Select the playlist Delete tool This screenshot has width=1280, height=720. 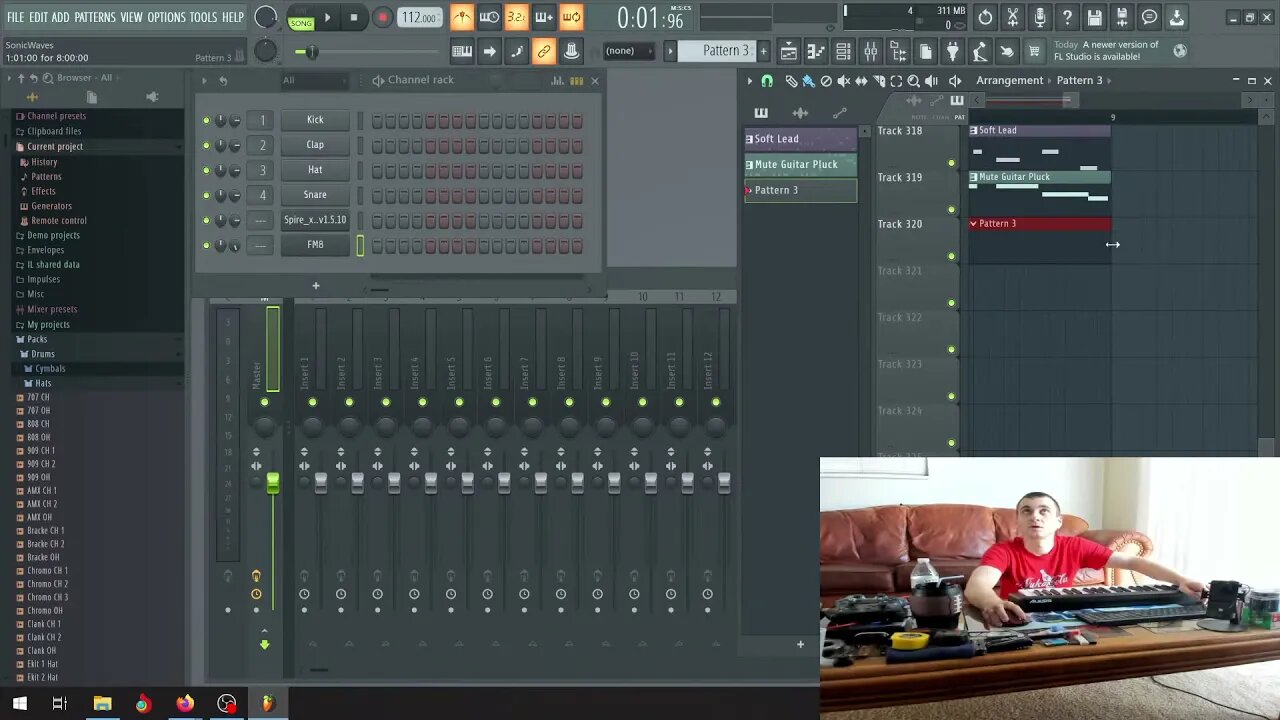pos(826,81)
